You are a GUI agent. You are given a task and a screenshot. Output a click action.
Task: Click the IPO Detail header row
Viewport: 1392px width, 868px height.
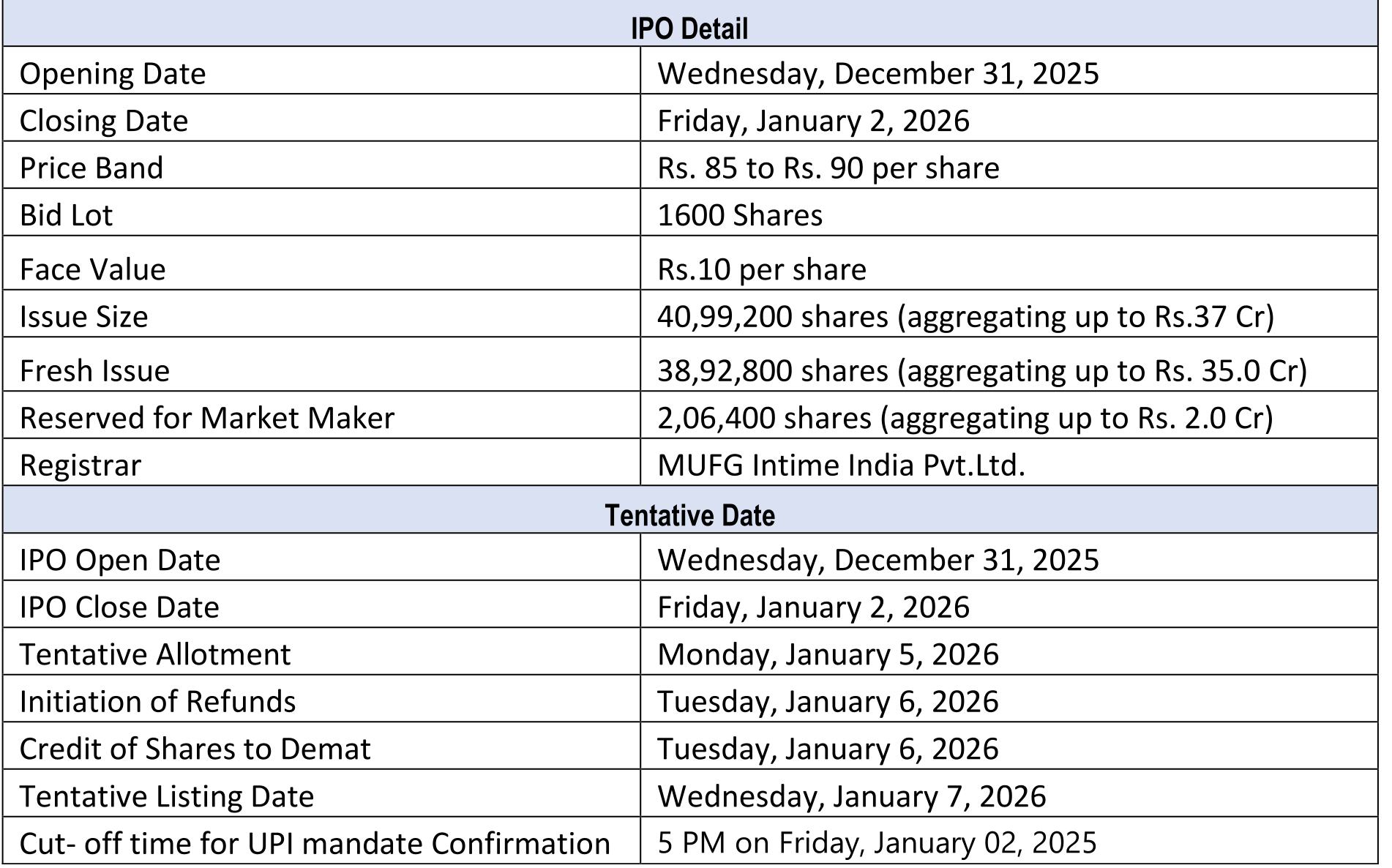click(x=689, y=29)
